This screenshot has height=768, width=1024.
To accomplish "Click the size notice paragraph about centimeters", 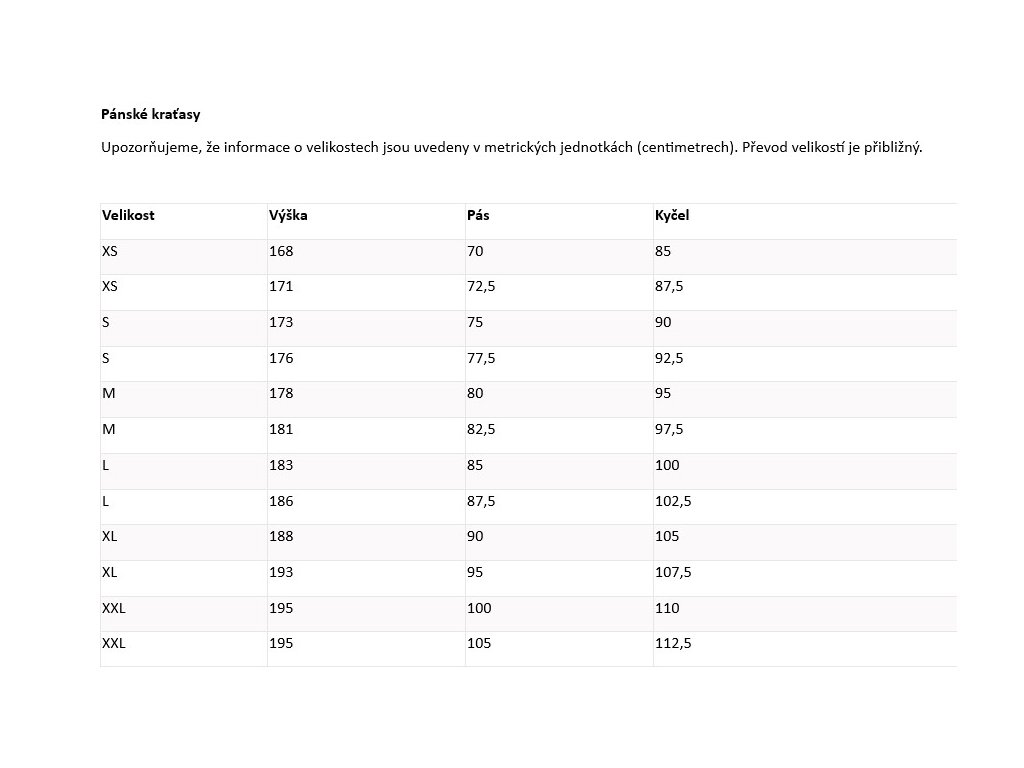I will tap(511, 148).
